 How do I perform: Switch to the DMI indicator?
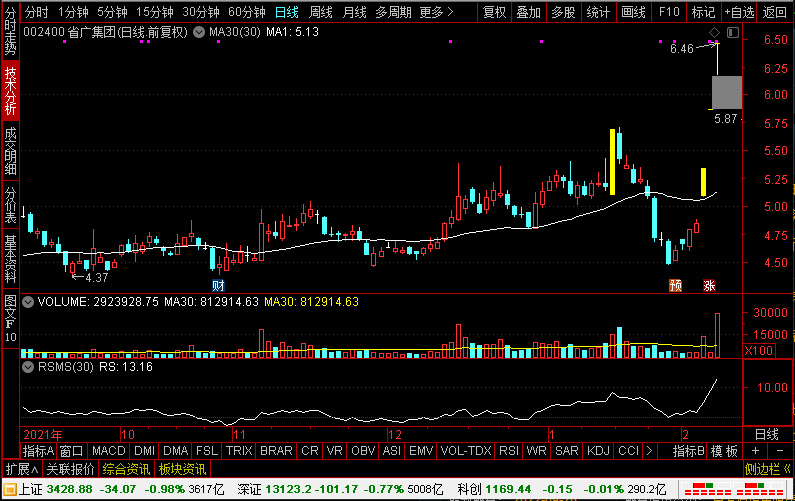(x=144, y=451)
